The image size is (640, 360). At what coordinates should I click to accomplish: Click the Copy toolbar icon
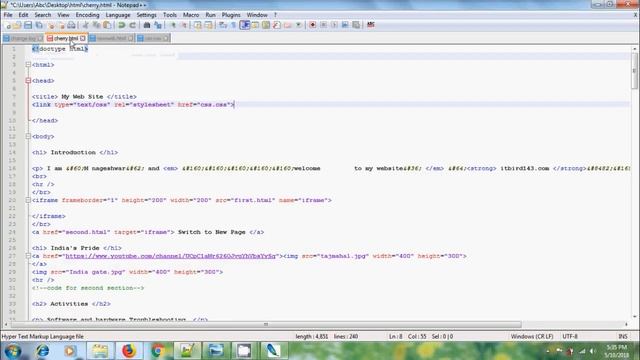pyautogui.click(x=96, y=25)
